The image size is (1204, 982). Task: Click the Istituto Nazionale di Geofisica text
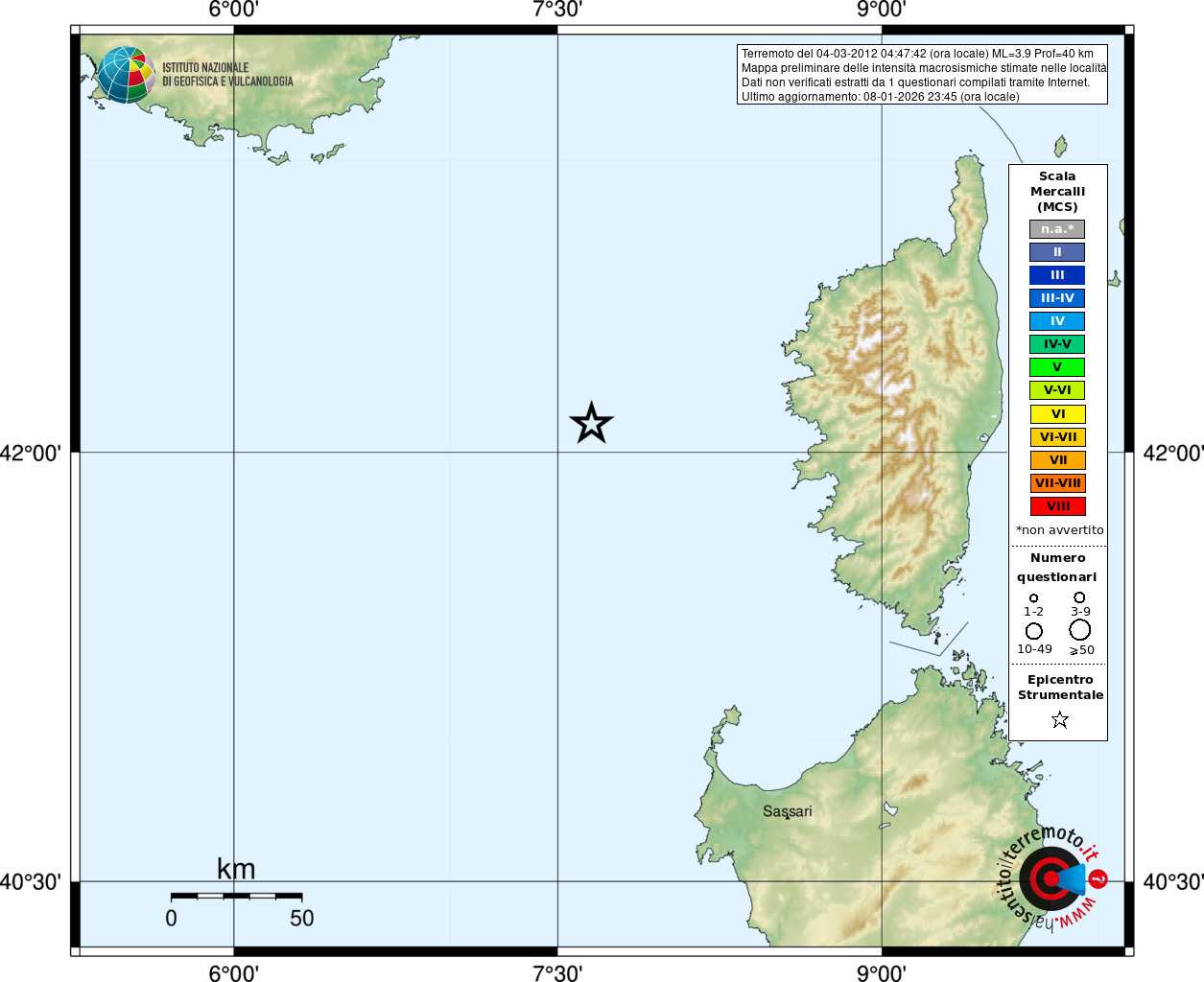[227, 75]
